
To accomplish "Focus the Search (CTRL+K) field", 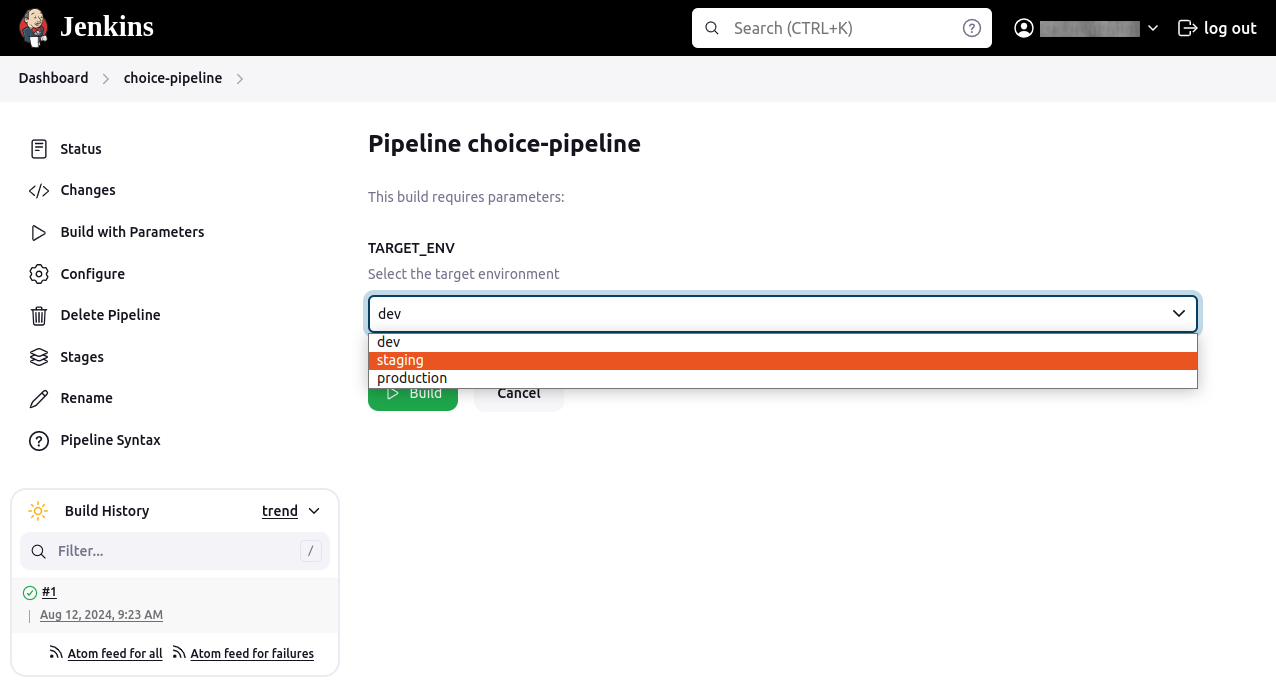I will tap(842, 28).
